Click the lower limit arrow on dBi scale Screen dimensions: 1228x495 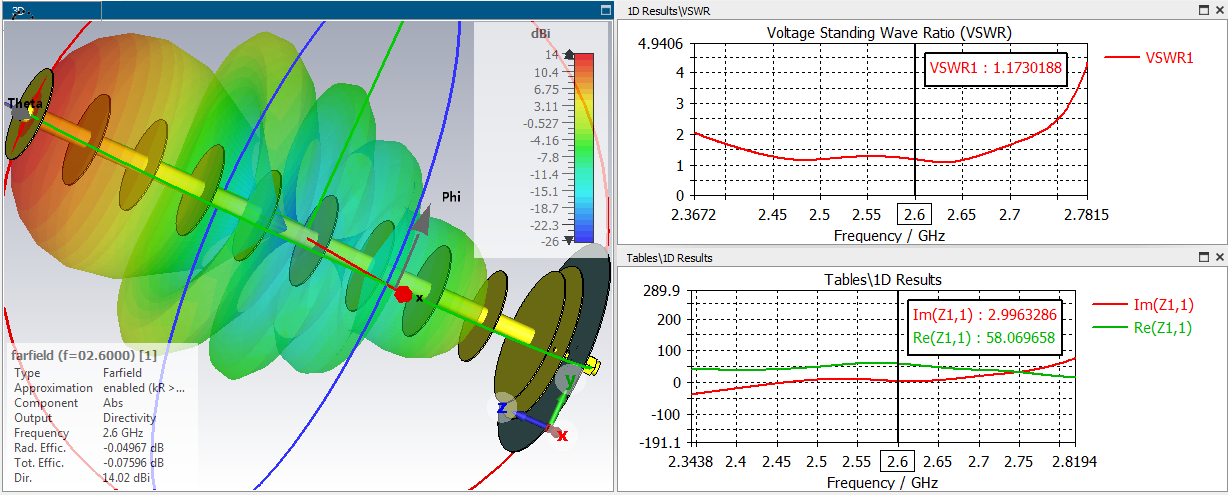(x=570, y=239)
